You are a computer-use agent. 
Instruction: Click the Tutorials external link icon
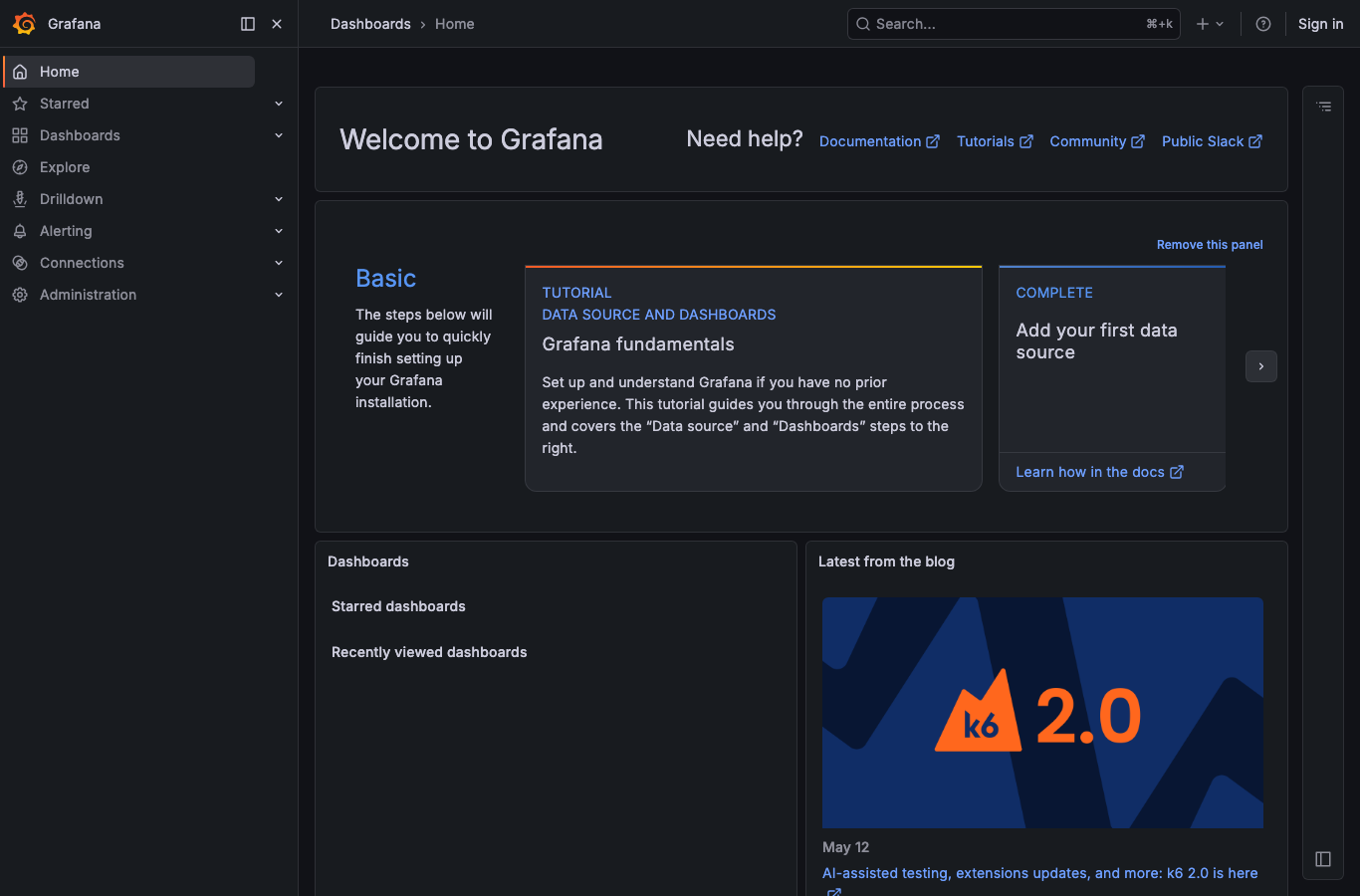coord(1026,141)
